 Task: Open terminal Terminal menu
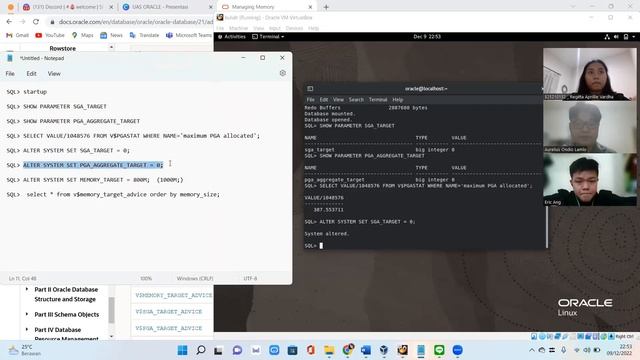378,100
